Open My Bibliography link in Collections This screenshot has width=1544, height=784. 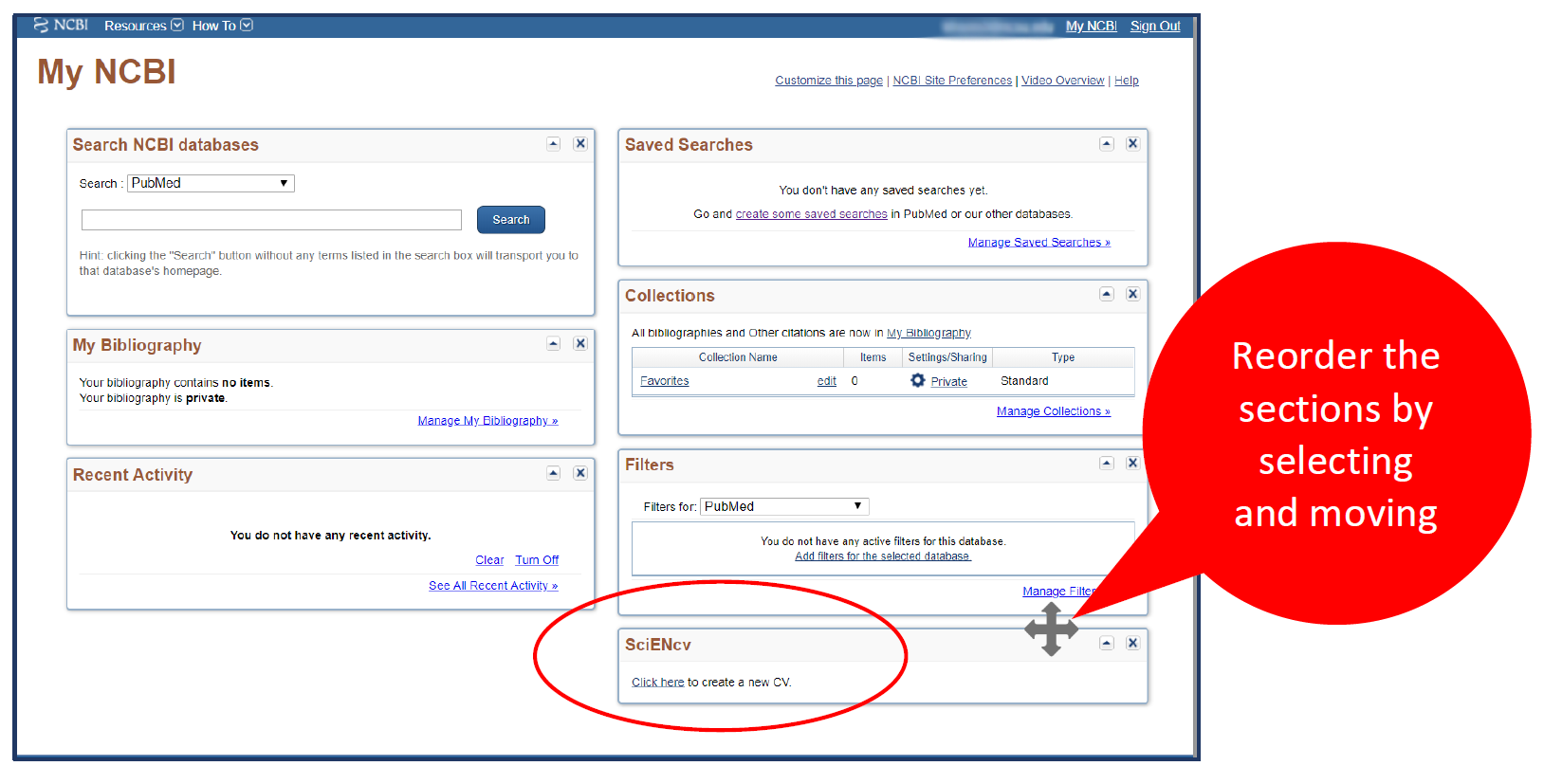click(x=928, y=333)
